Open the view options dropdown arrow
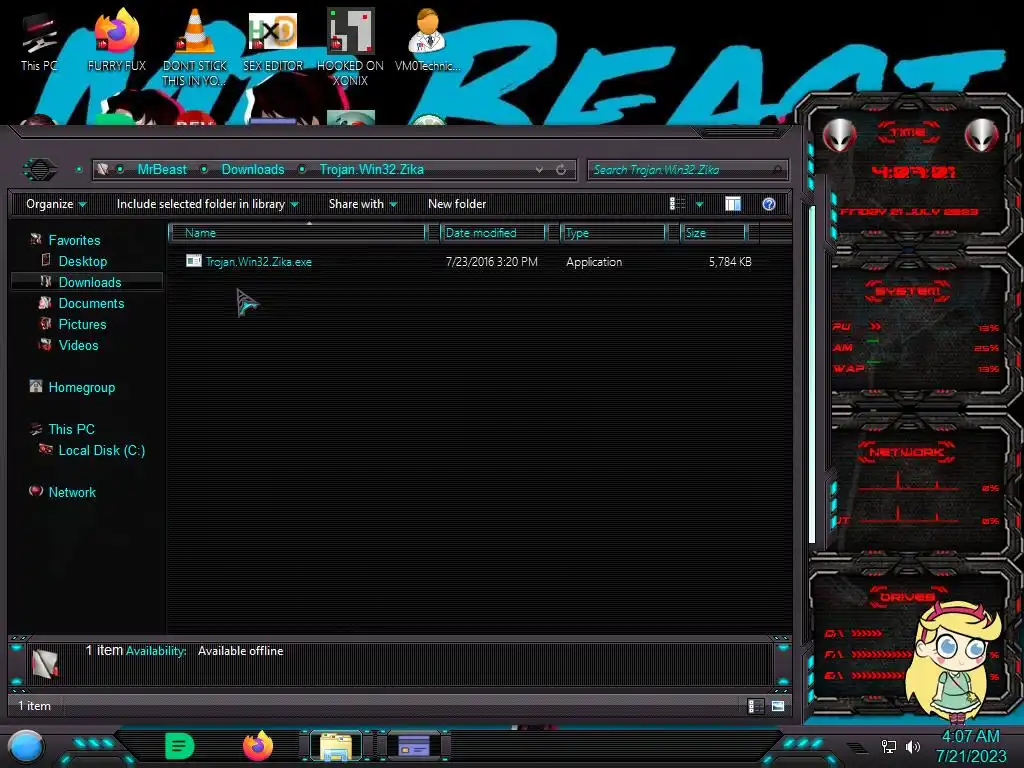The width and height of the screenshot is (1024, 768). point(699,204)
